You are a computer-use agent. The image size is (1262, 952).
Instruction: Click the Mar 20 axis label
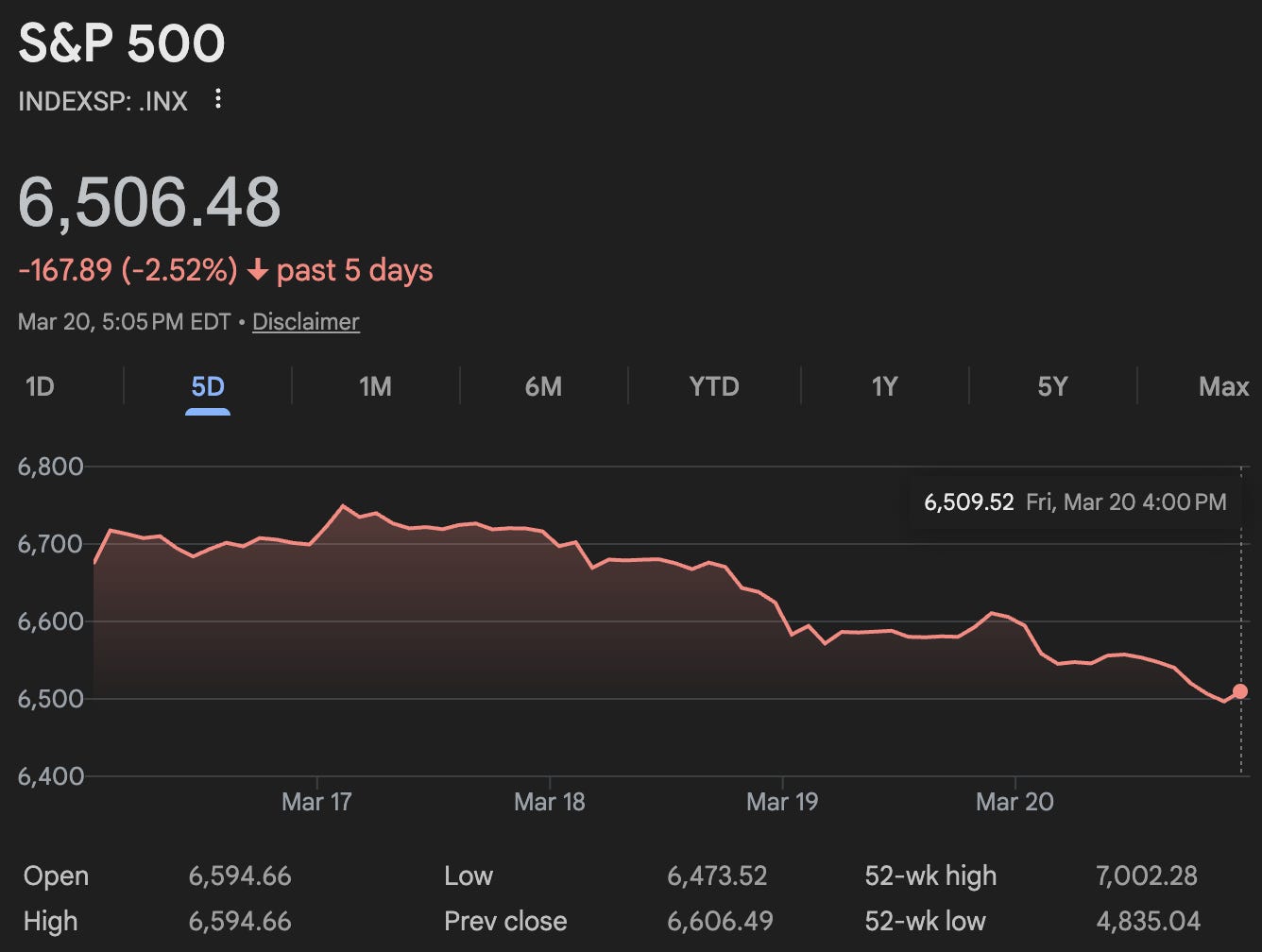[1015, 803]
